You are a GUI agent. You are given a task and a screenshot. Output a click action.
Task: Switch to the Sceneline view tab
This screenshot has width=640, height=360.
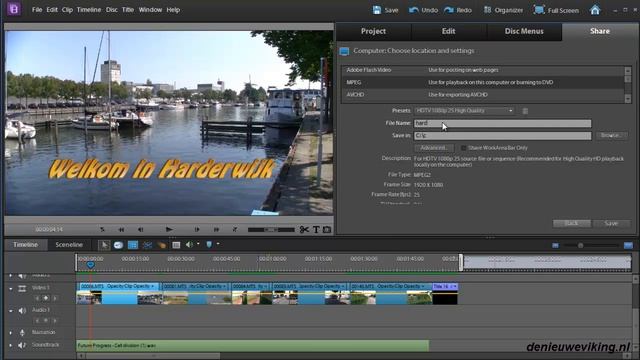click(x=69, y=245)
